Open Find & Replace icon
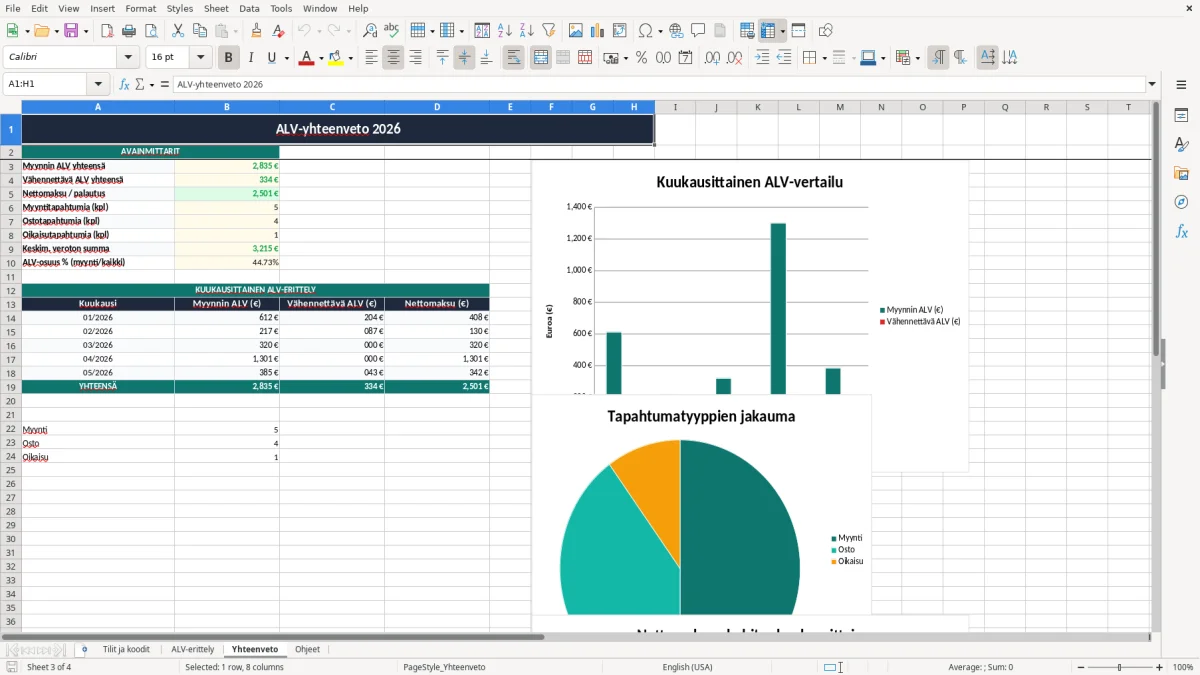The width and height of the screenshot is (1200, 675). (370, 31)
